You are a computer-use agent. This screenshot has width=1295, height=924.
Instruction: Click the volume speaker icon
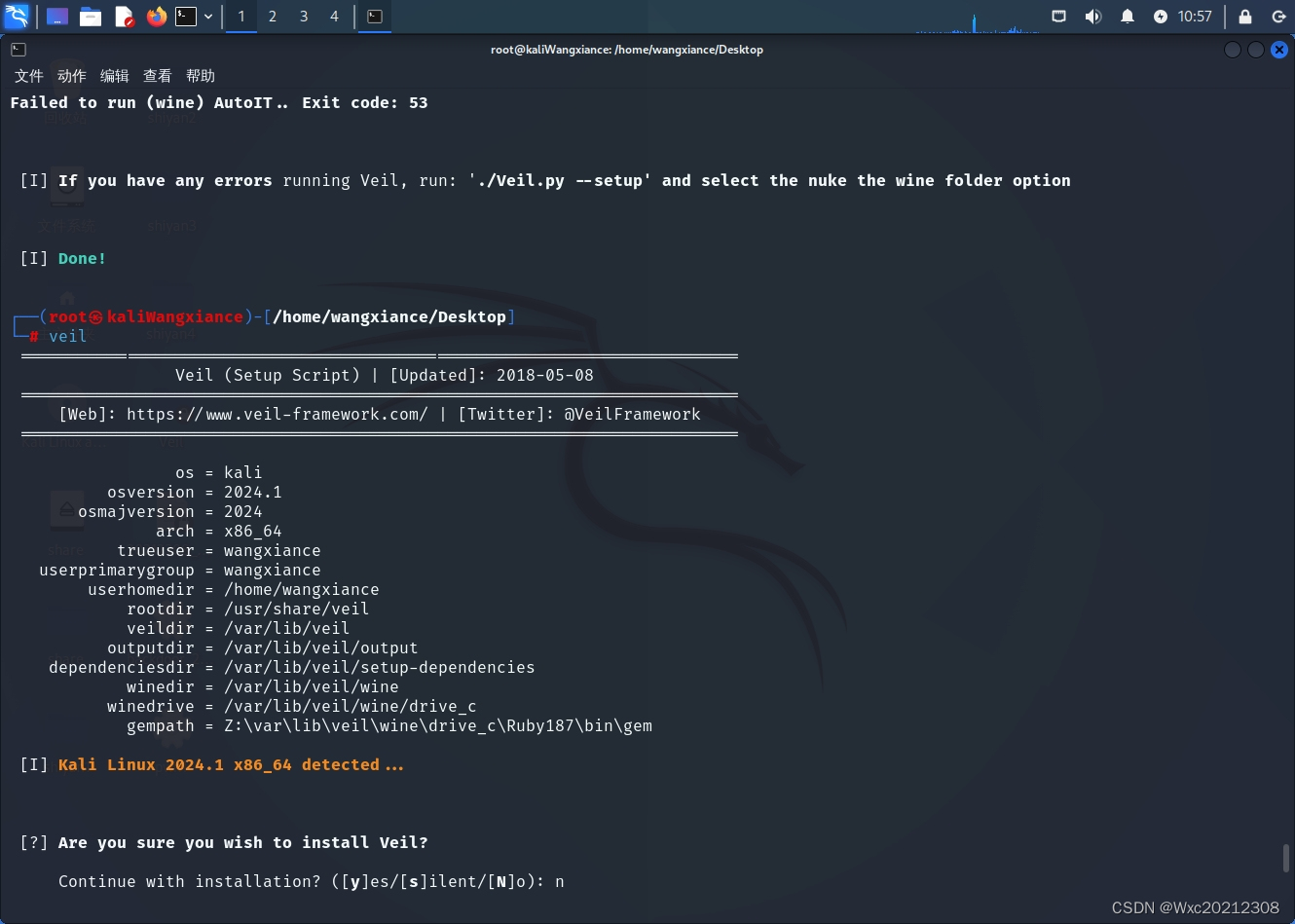coord(1093,17)
